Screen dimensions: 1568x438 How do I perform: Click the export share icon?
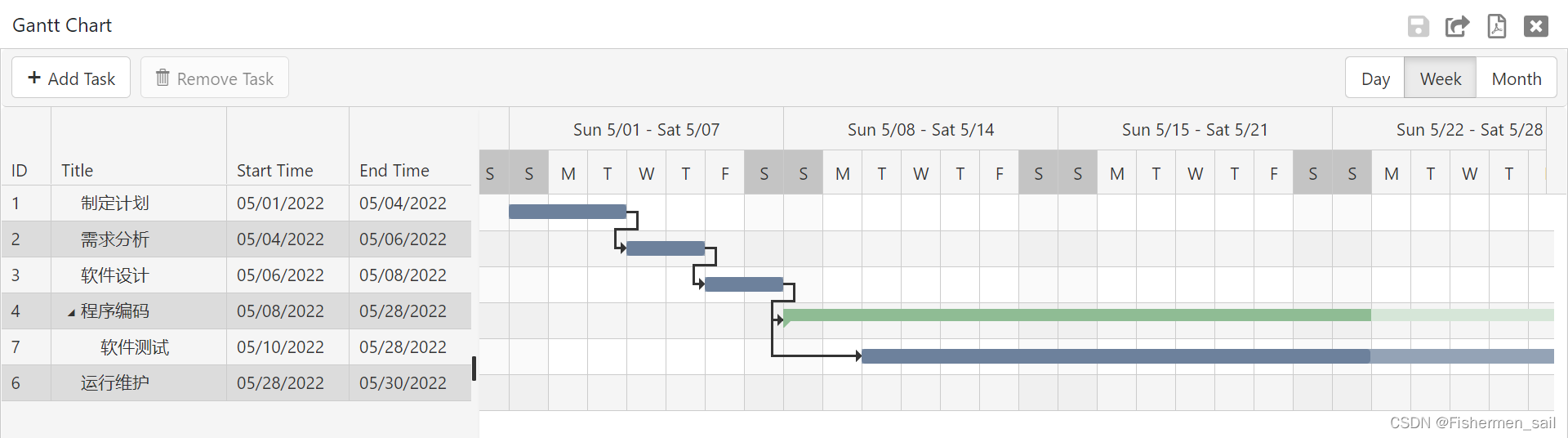1457,26
